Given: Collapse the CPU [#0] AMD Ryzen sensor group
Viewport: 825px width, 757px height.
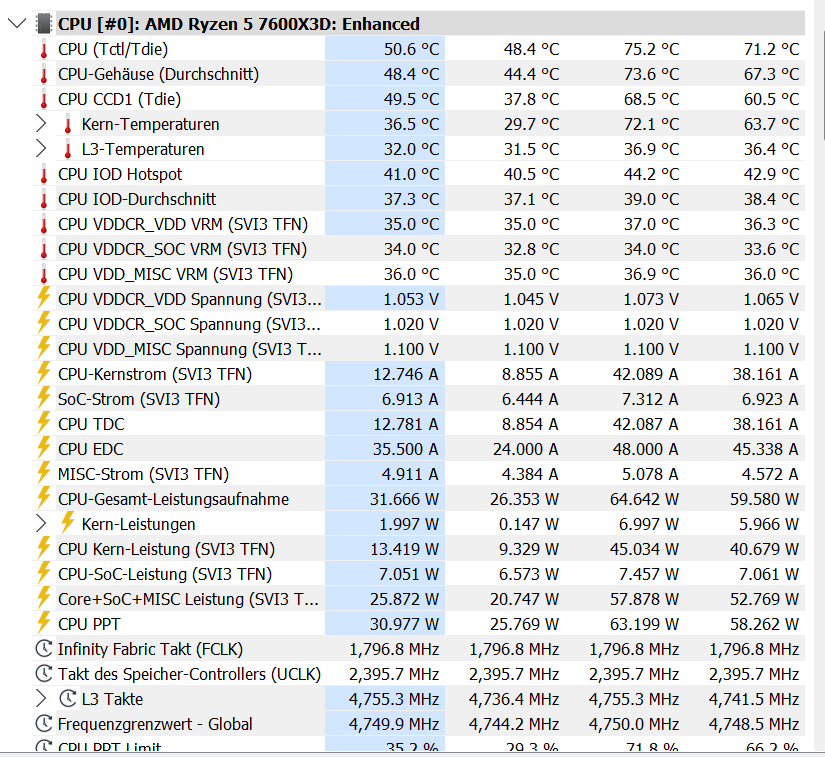Looking at the screenshot, I should click(17, 24).
